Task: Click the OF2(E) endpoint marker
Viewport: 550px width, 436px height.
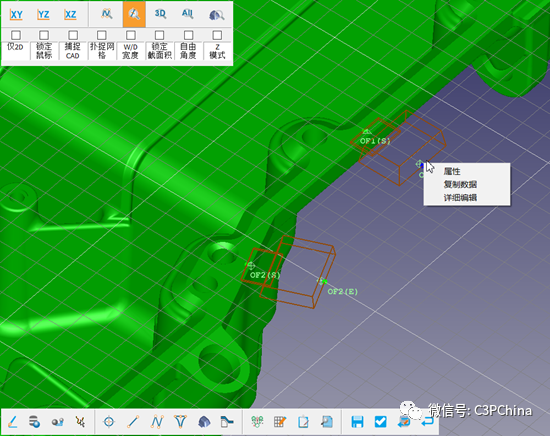Action: tap(322, 281)
